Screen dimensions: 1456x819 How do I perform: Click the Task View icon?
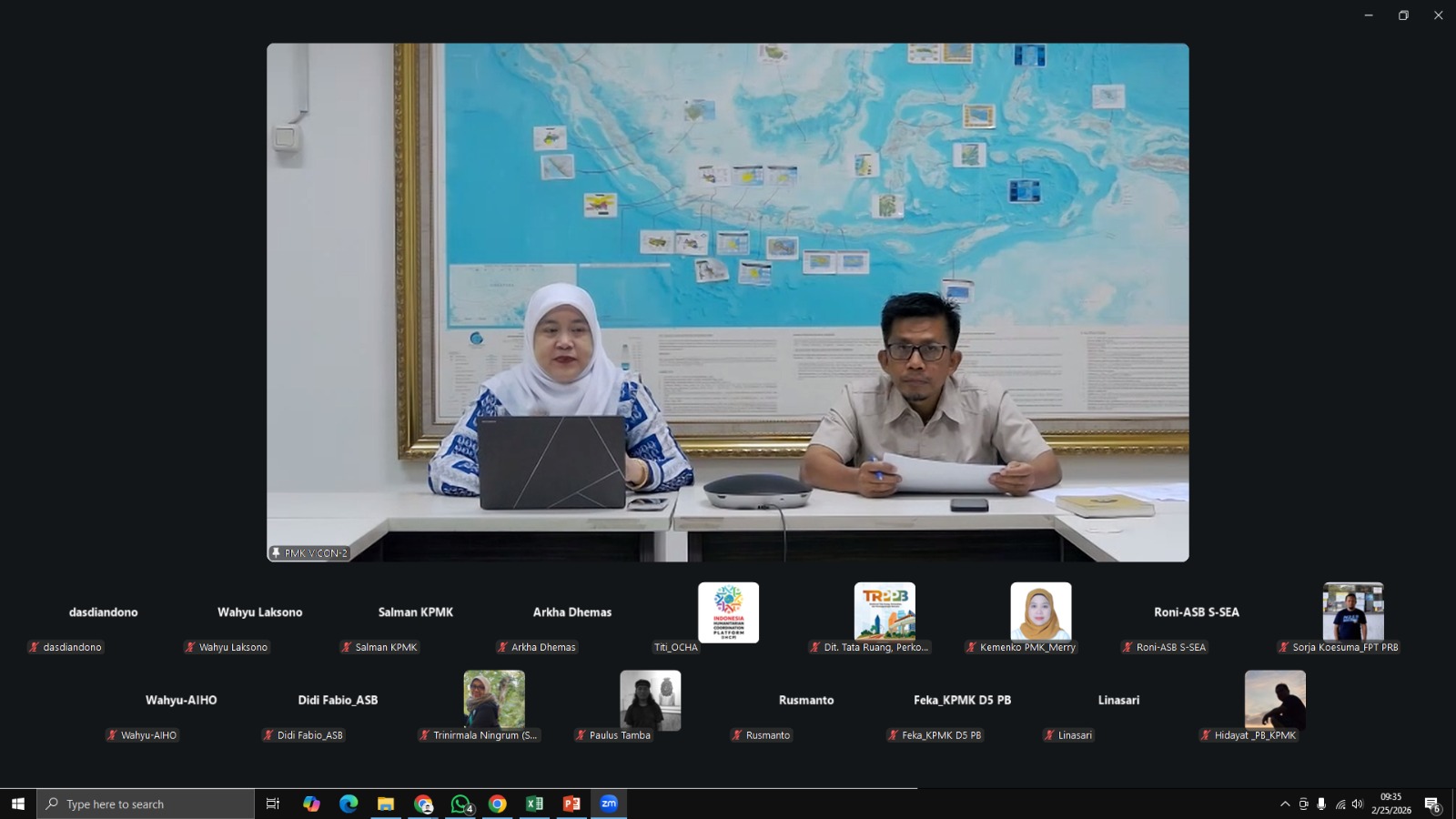pos(272,804)
